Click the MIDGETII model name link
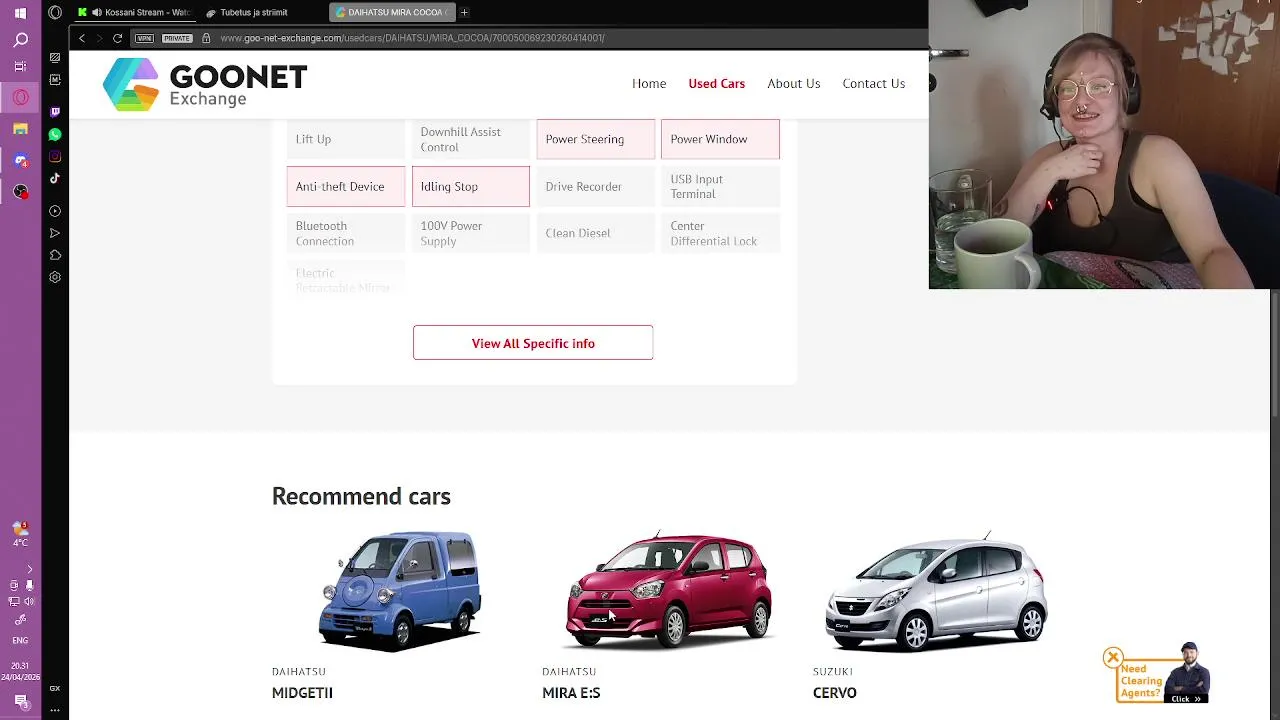 click(x=302, y=692)
